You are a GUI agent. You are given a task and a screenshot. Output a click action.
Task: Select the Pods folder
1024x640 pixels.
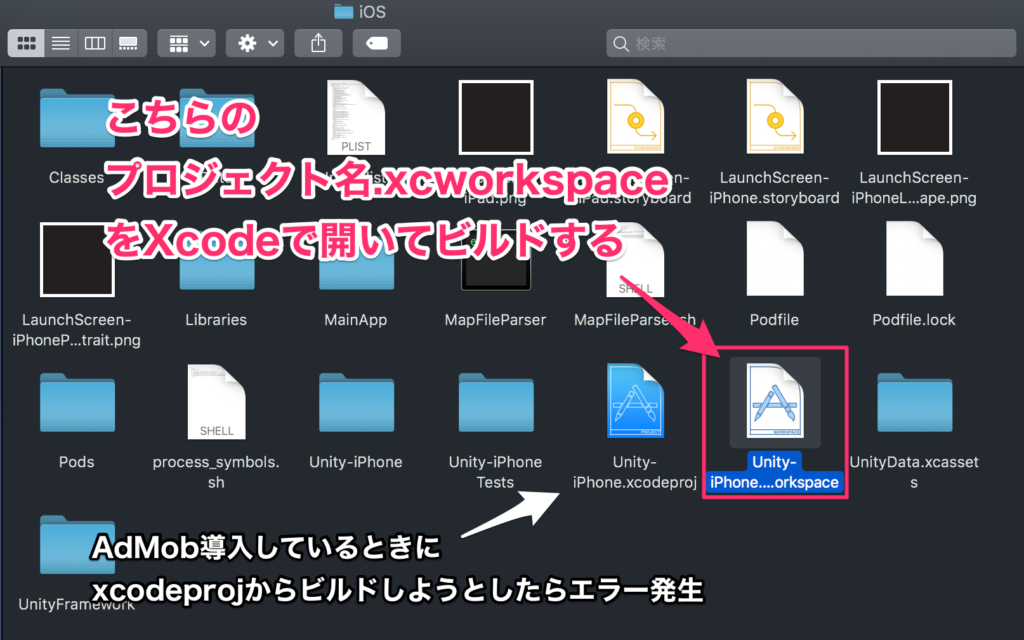pyautogui.click(x=77, y=402)
